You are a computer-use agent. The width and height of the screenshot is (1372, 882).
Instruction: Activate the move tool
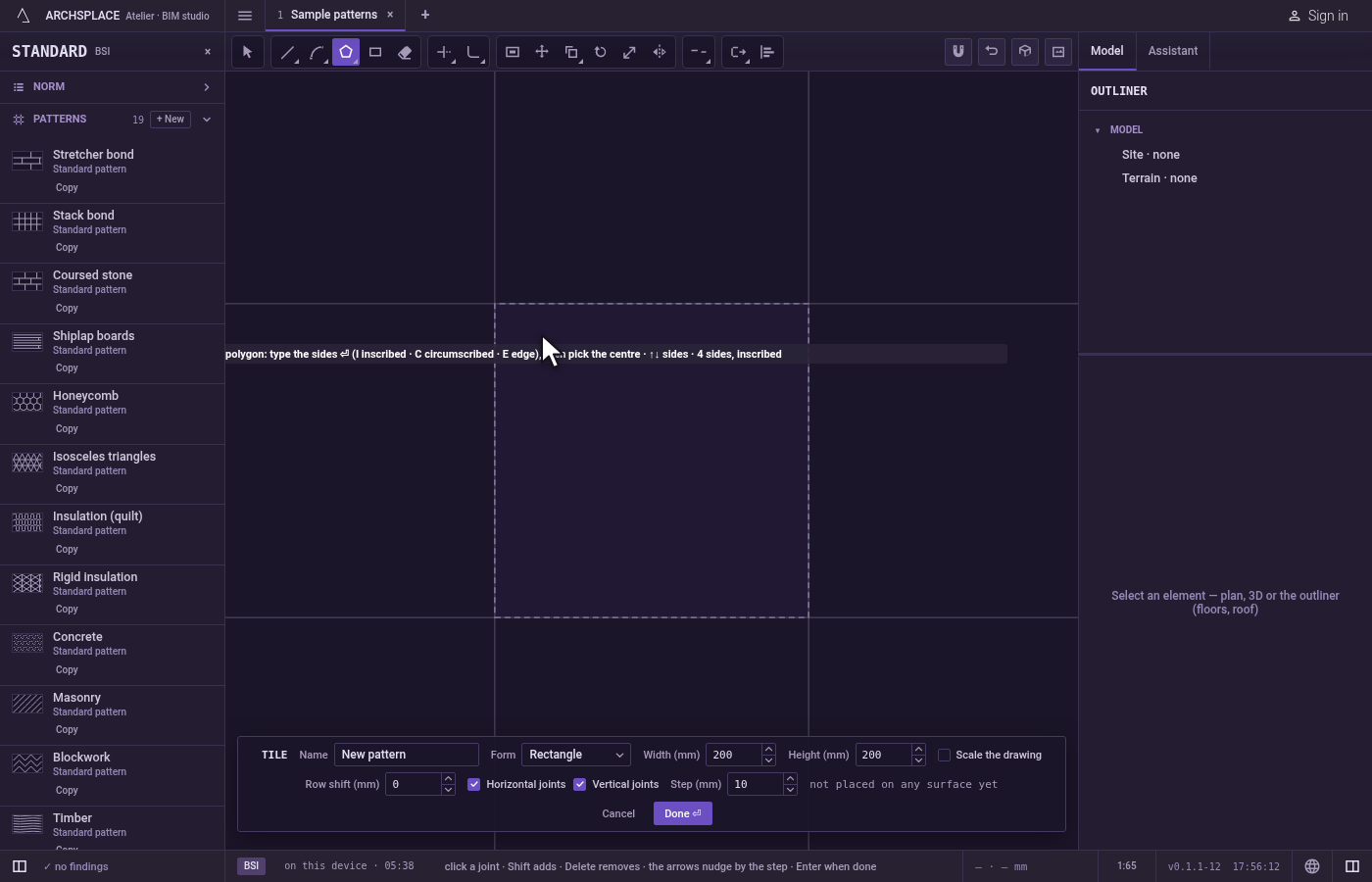(x=542, y=52)
